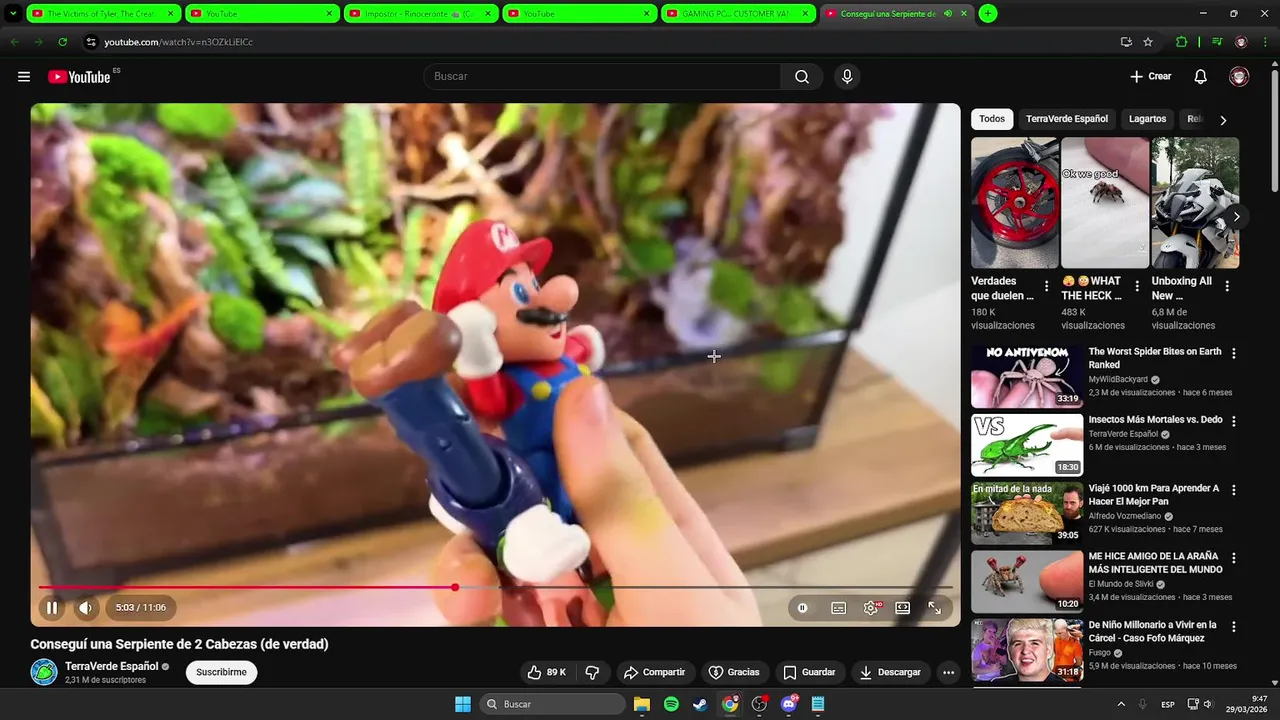Image resolution: width=1280 pixels, height=720 pixels.
Task: Open the browser extensions puzzle icon
Action: point(1181,42)
